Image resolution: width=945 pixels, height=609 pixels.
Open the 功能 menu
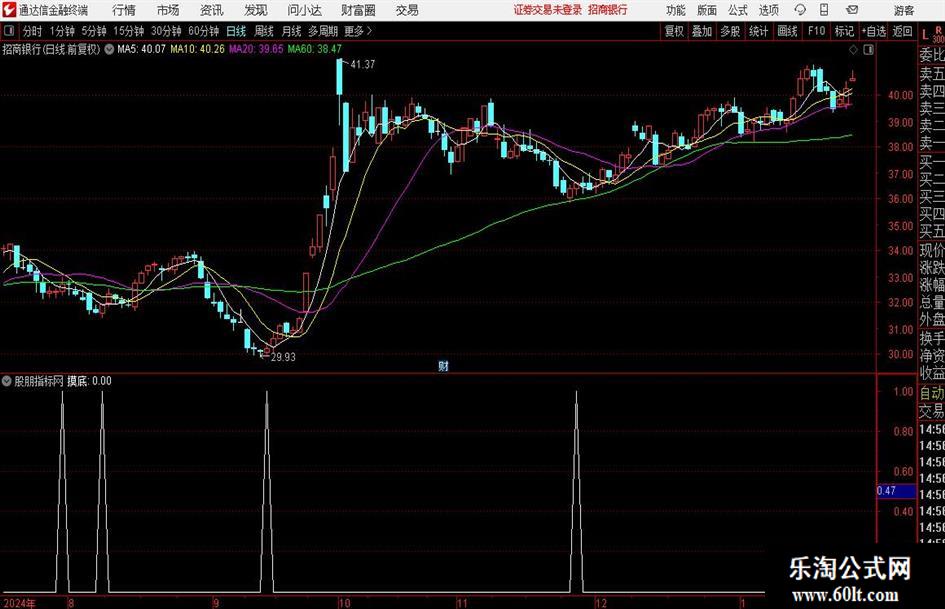676,10
